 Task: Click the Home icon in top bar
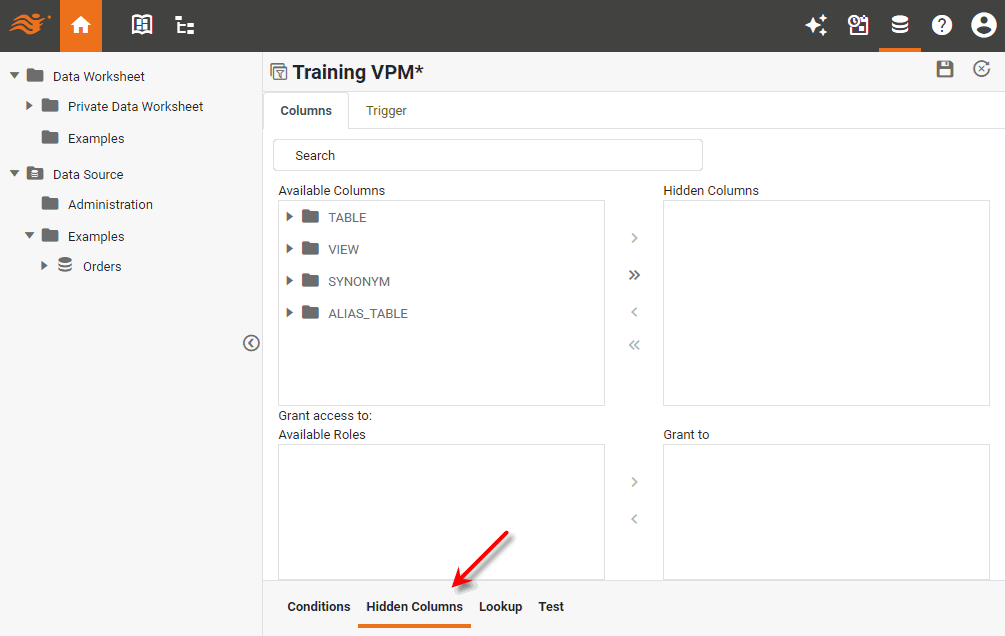click(x=81, y=26)
